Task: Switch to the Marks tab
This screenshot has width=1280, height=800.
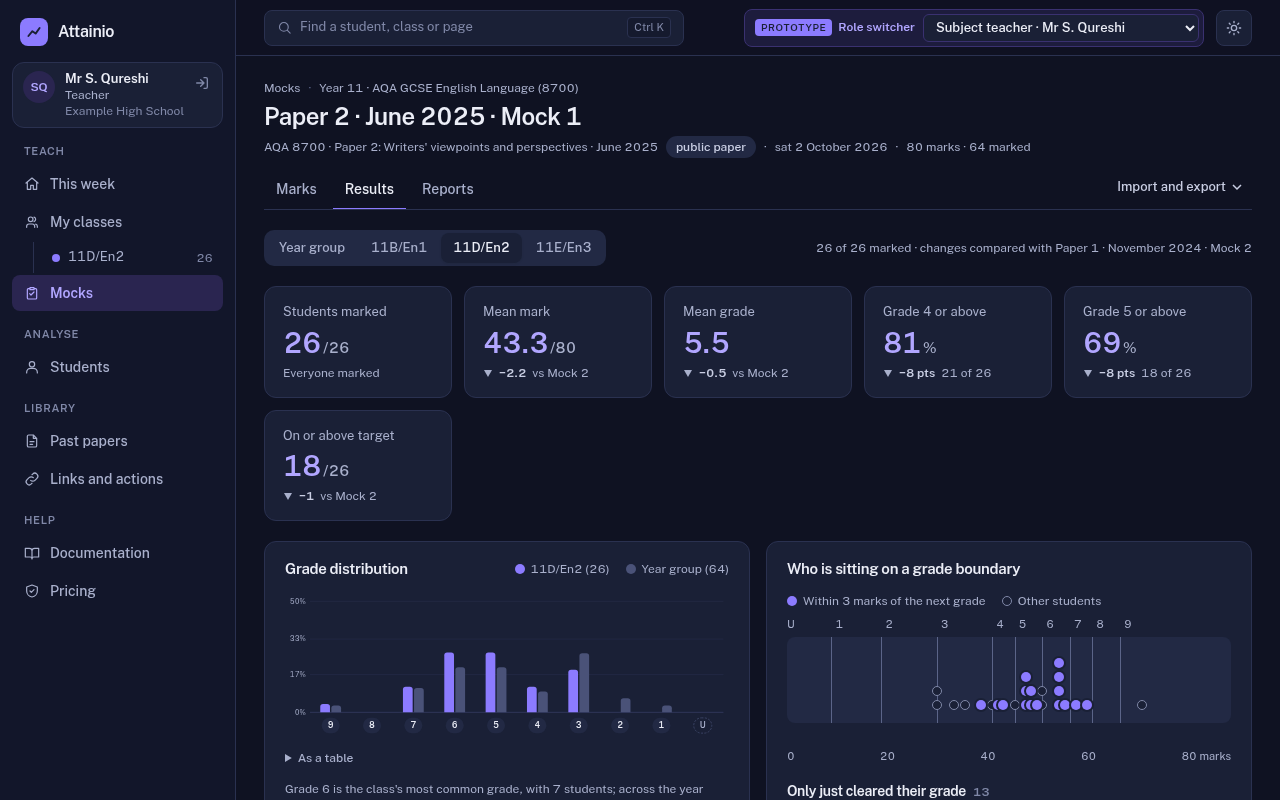Action: pyautogui.click(x=296, y=189)
